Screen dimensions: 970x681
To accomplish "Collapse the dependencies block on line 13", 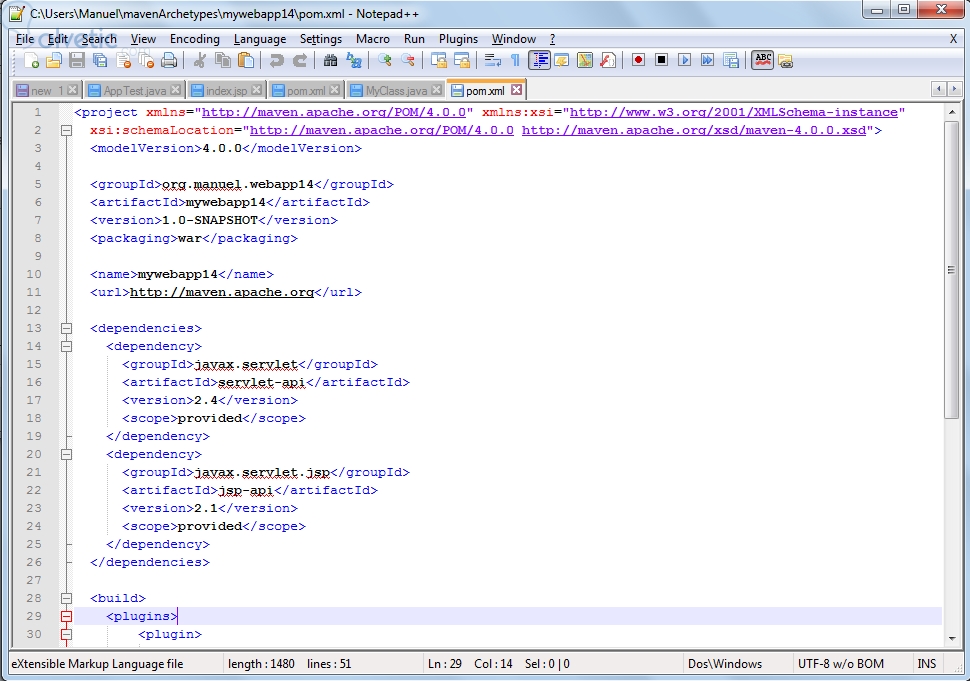I will coord(66,328).
